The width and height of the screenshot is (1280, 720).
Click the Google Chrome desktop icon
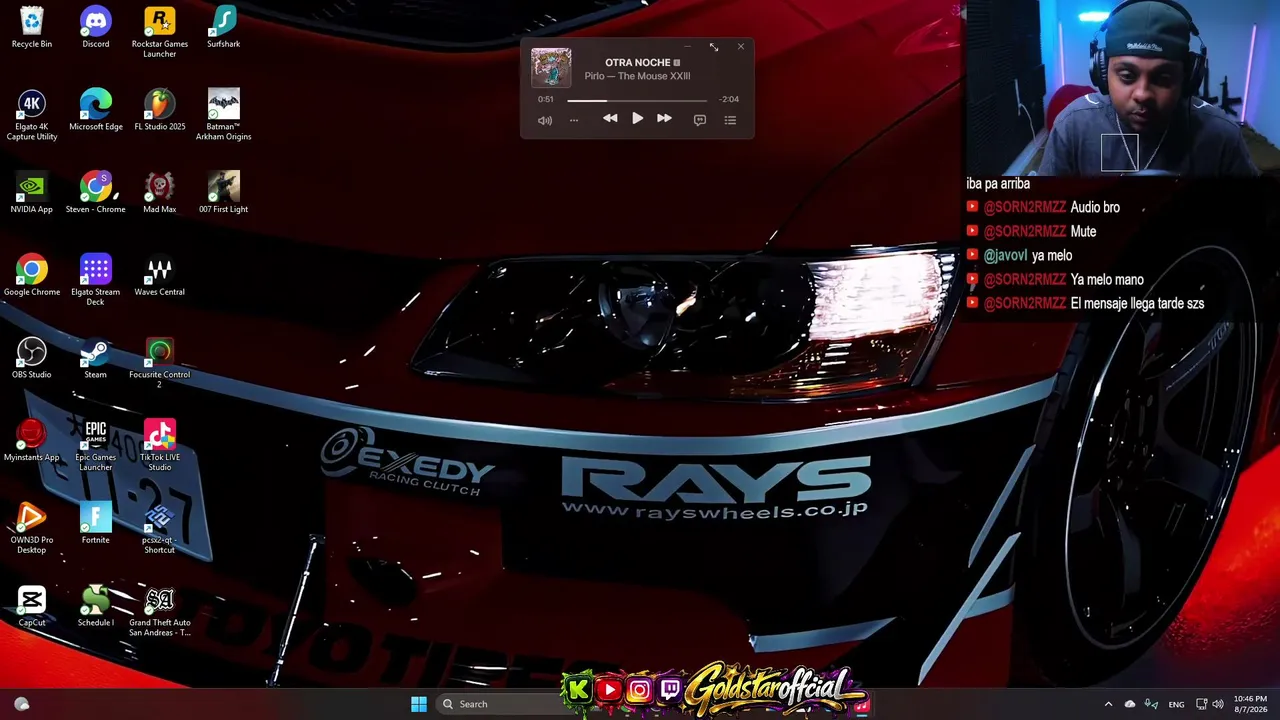click(x=32, y=276)
